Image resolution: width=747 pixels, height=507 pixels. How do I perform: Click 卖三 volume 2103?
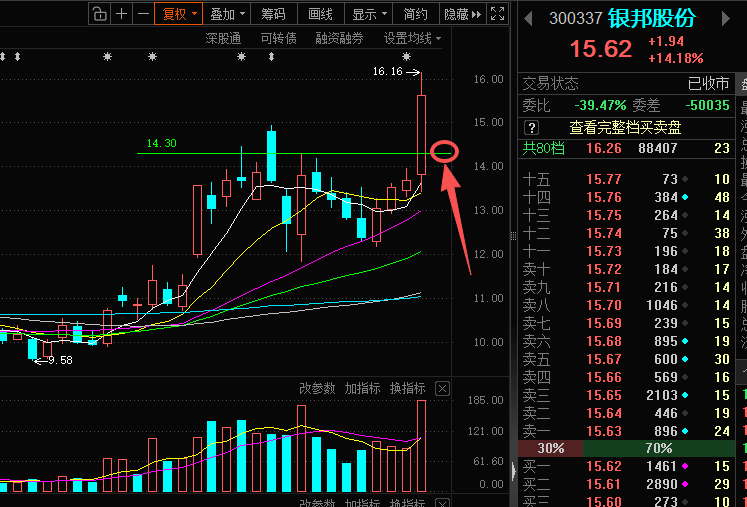tap(662, 395)
